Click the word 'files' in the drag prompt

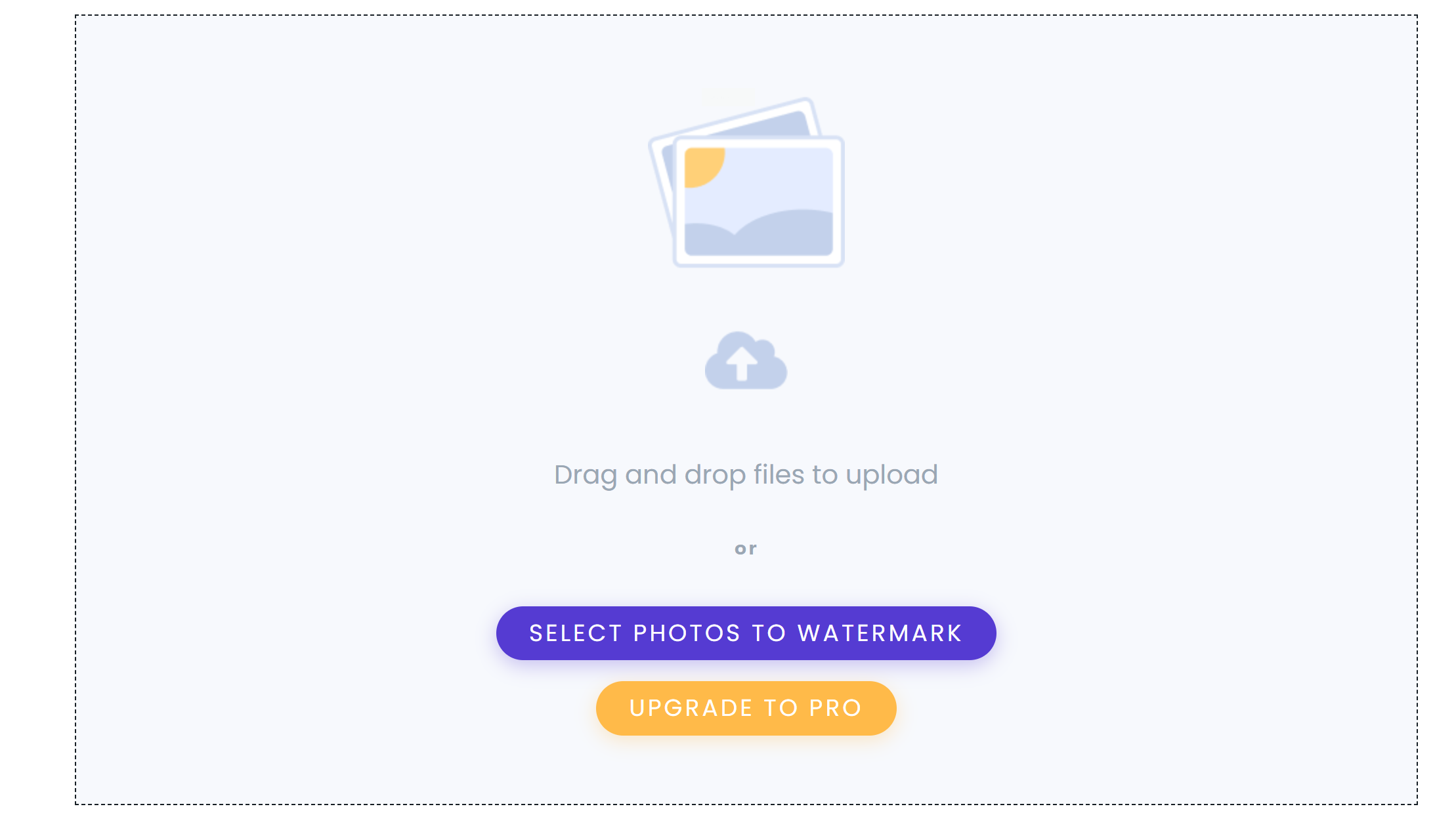click(x=779, y=474)
